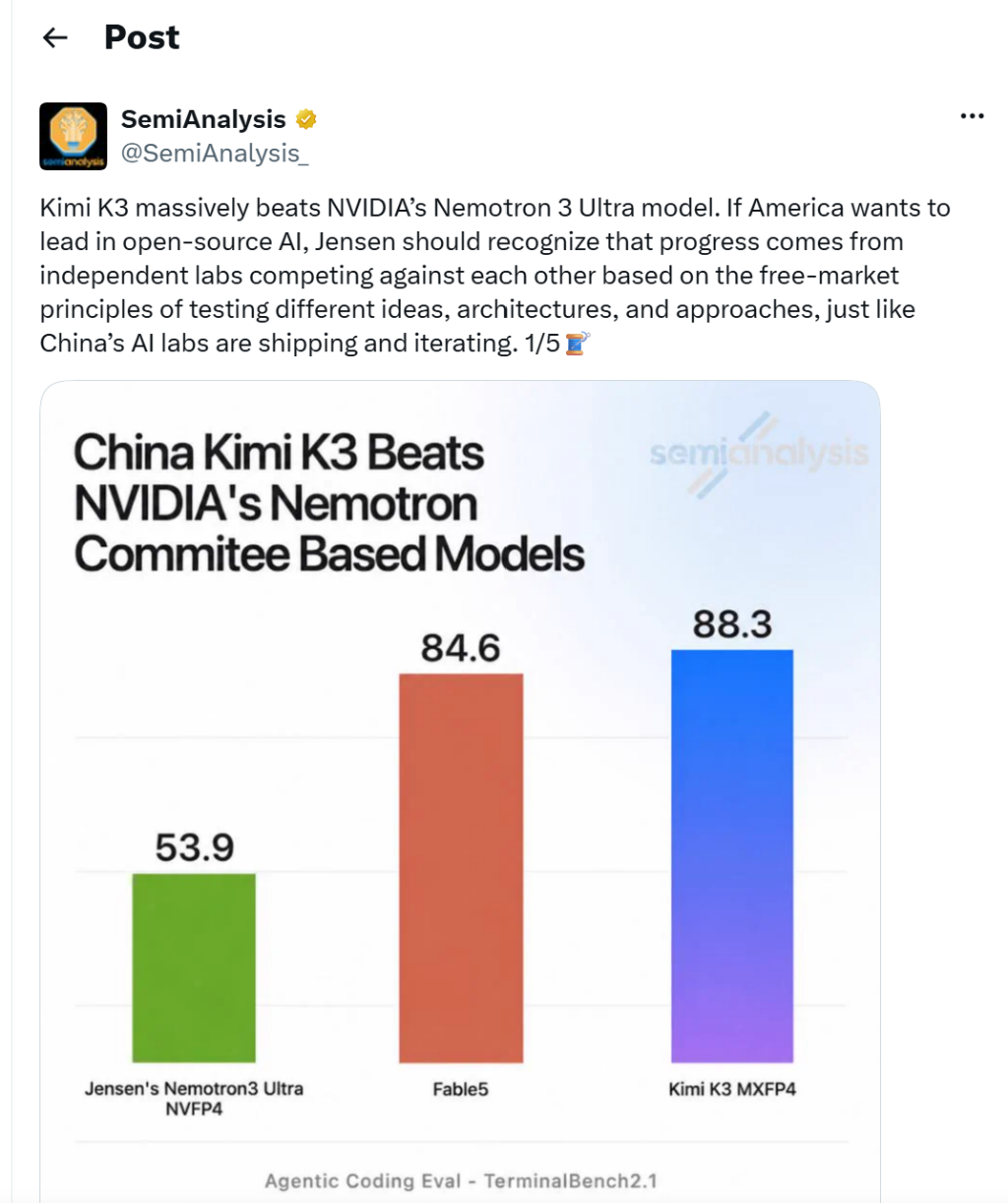Image resolution: width=1008 pixels, height=1203 pixels.
Task: Click the blue Kimi K3 MXFP4 bar
Action: tap(732, 855)
